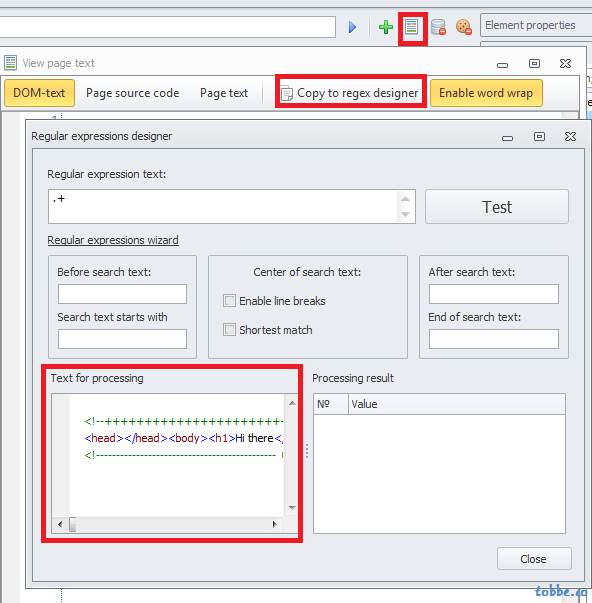Click the horizontal scrollbar thumb in text area
This screenshot has height=603, width=592.
(72, 524)
